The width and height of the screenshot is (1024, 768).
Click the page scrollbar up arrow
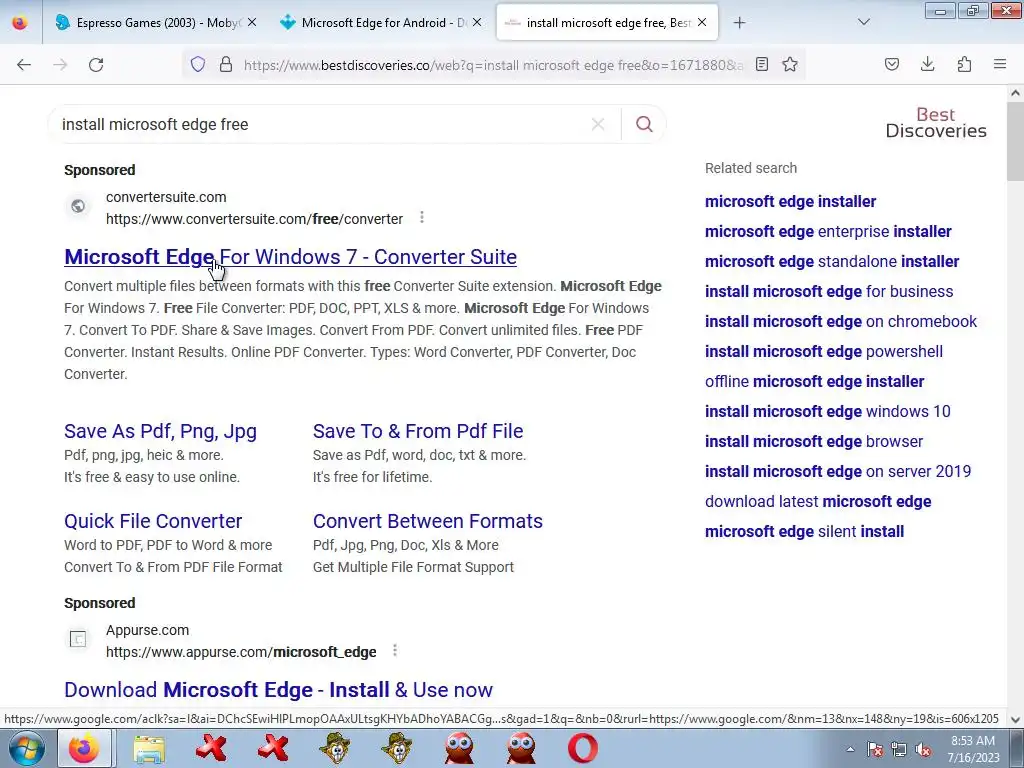pos(1015,93)
